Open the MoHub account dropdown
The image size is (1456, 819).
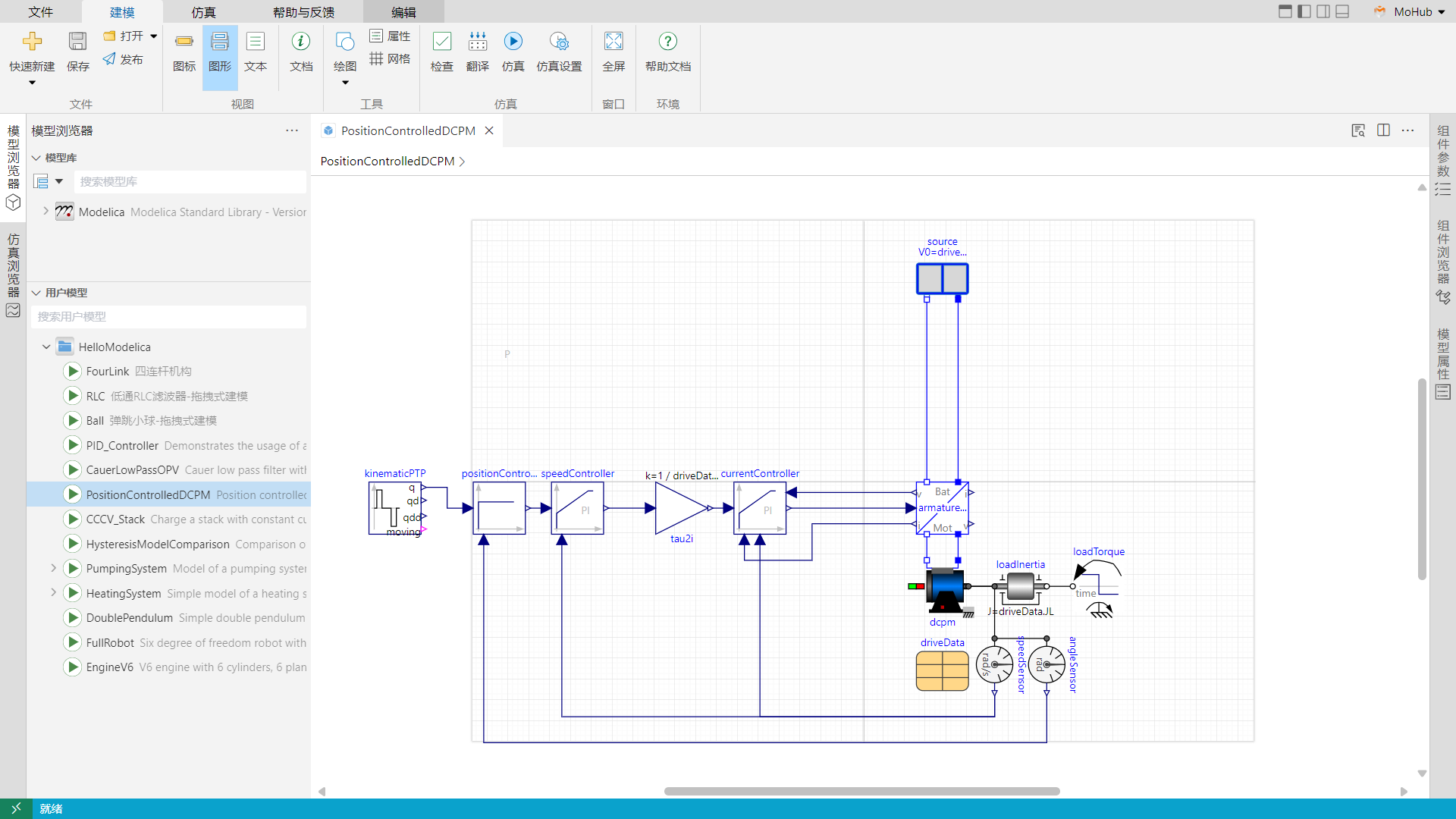coord(1410,11)
